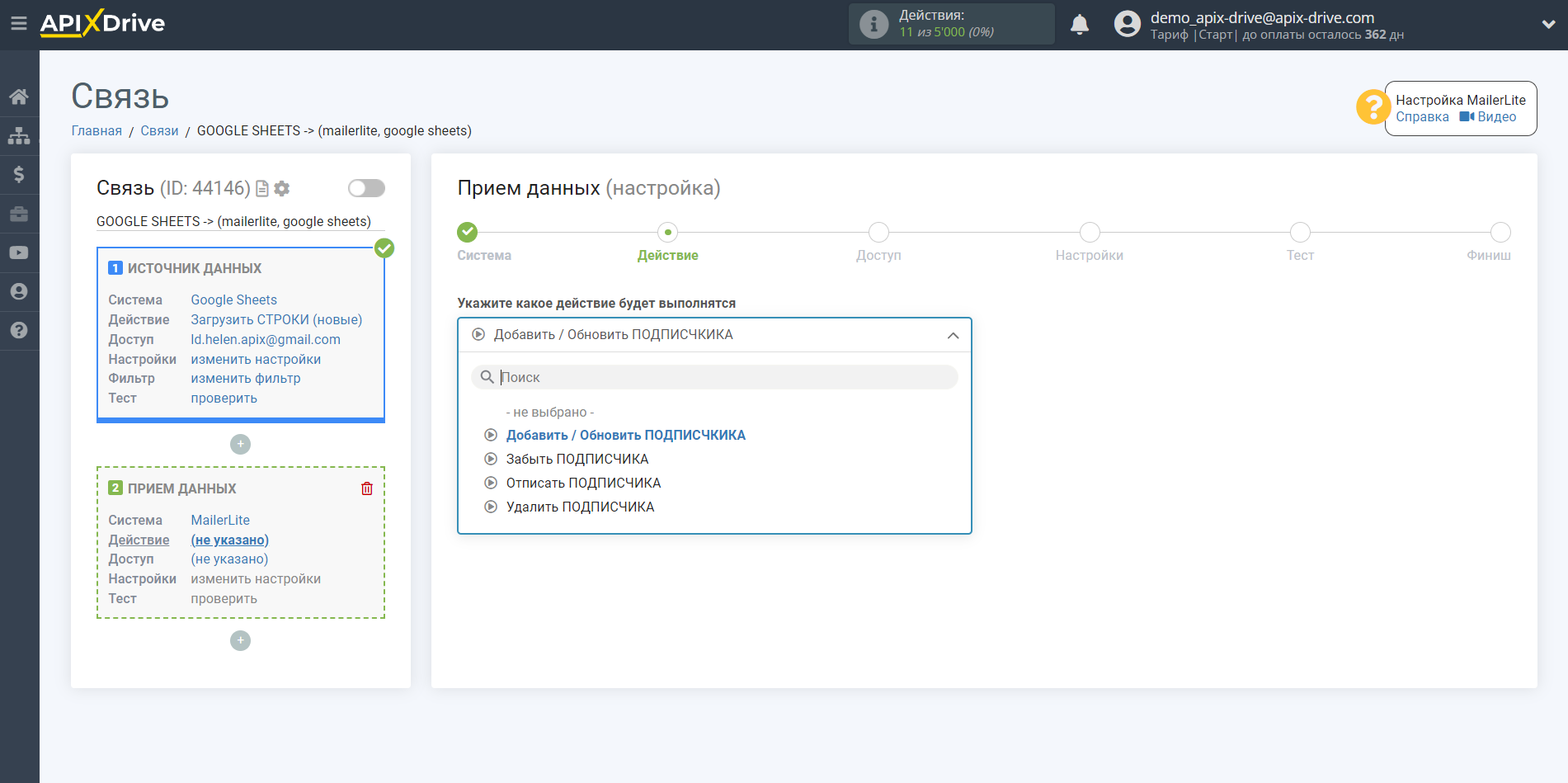This screenshot has width=1568, height=783.
Task: Open connections sitemap icon in sidebar
Action: (19, 135)
